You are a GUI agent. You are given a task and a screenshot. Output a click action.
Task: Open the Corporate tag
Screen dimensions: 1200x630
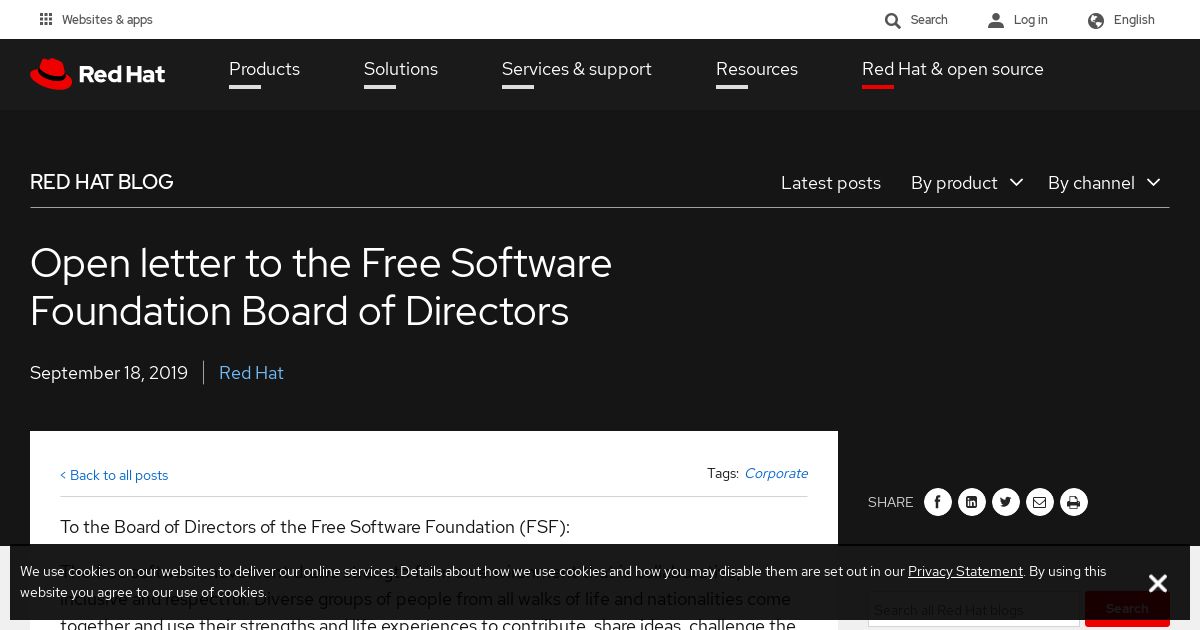click(x=776, y=473)
